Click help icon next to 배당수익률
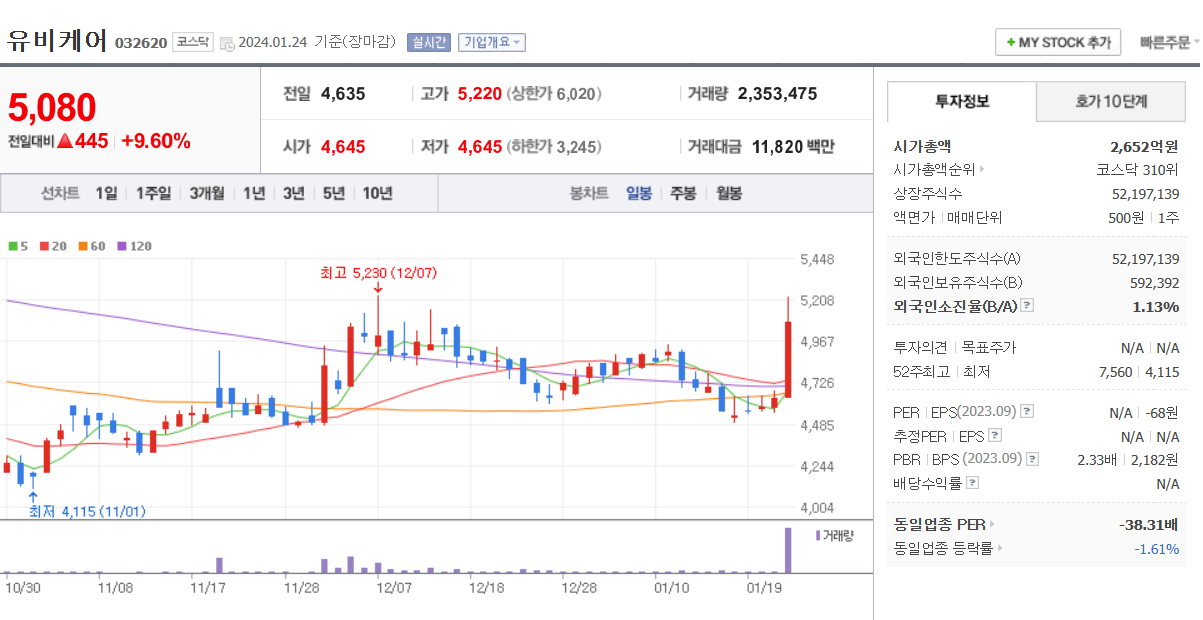The height and width of the screenshot is (620, 1203). point(973,484)
